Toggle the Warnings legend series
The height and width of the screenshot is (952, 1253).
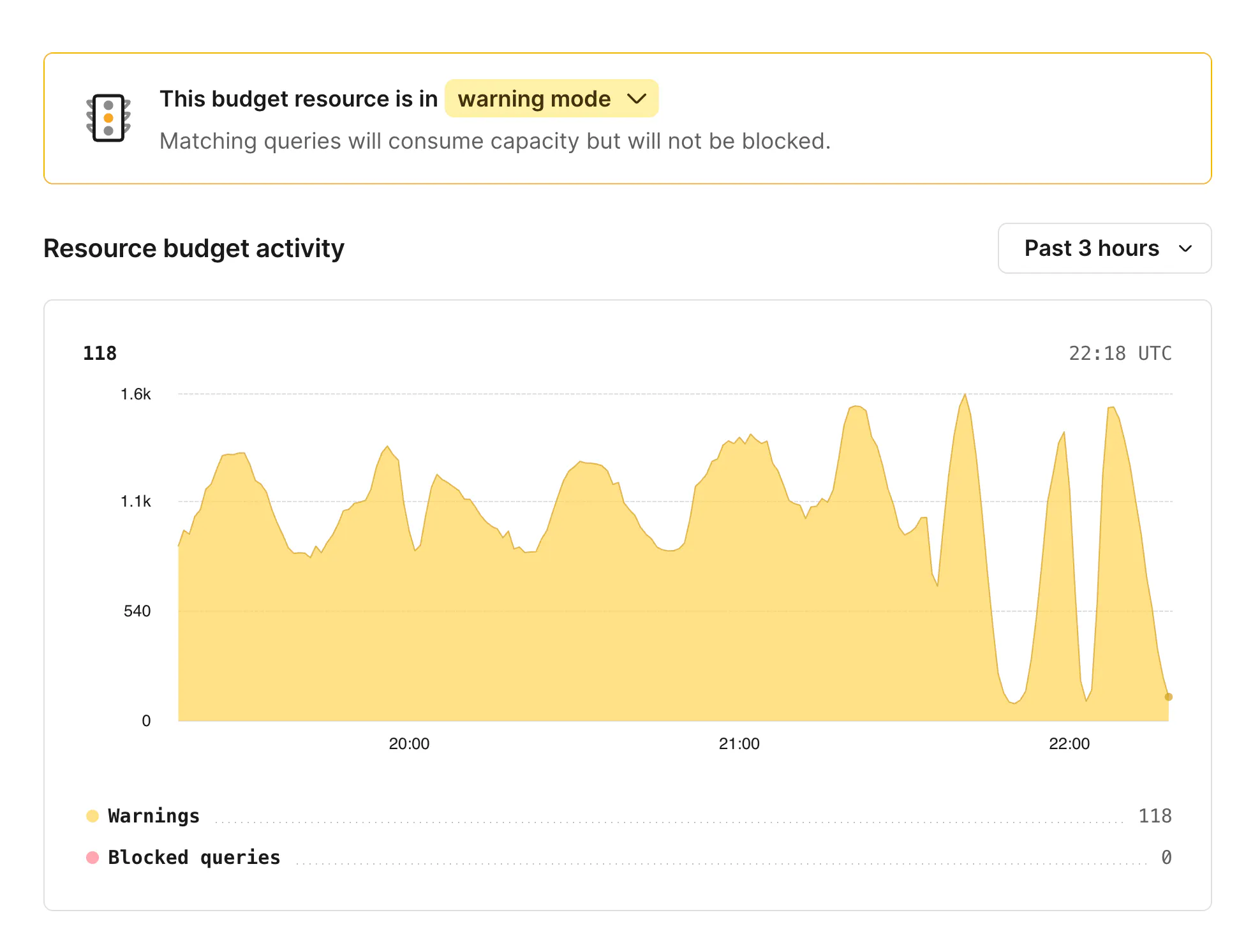click(x=154, y=815)
